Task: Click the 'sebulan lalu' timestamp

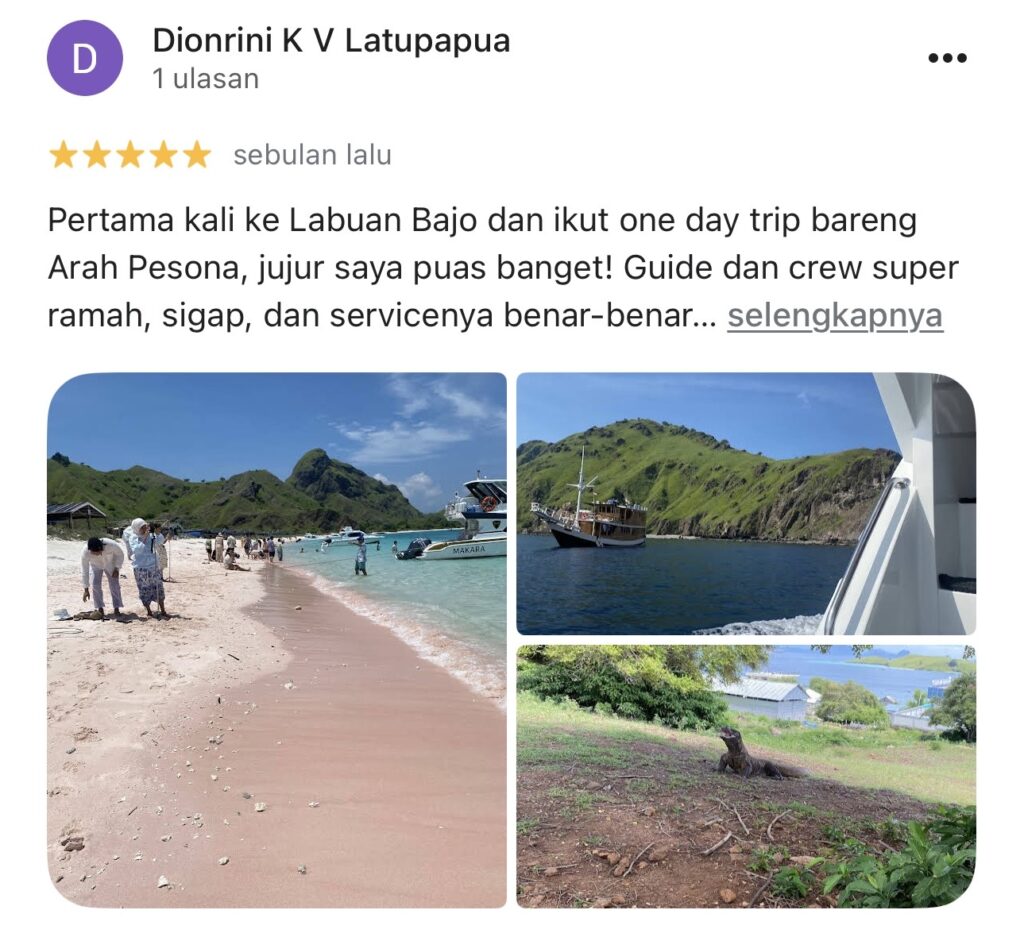Action: point(312,155)
